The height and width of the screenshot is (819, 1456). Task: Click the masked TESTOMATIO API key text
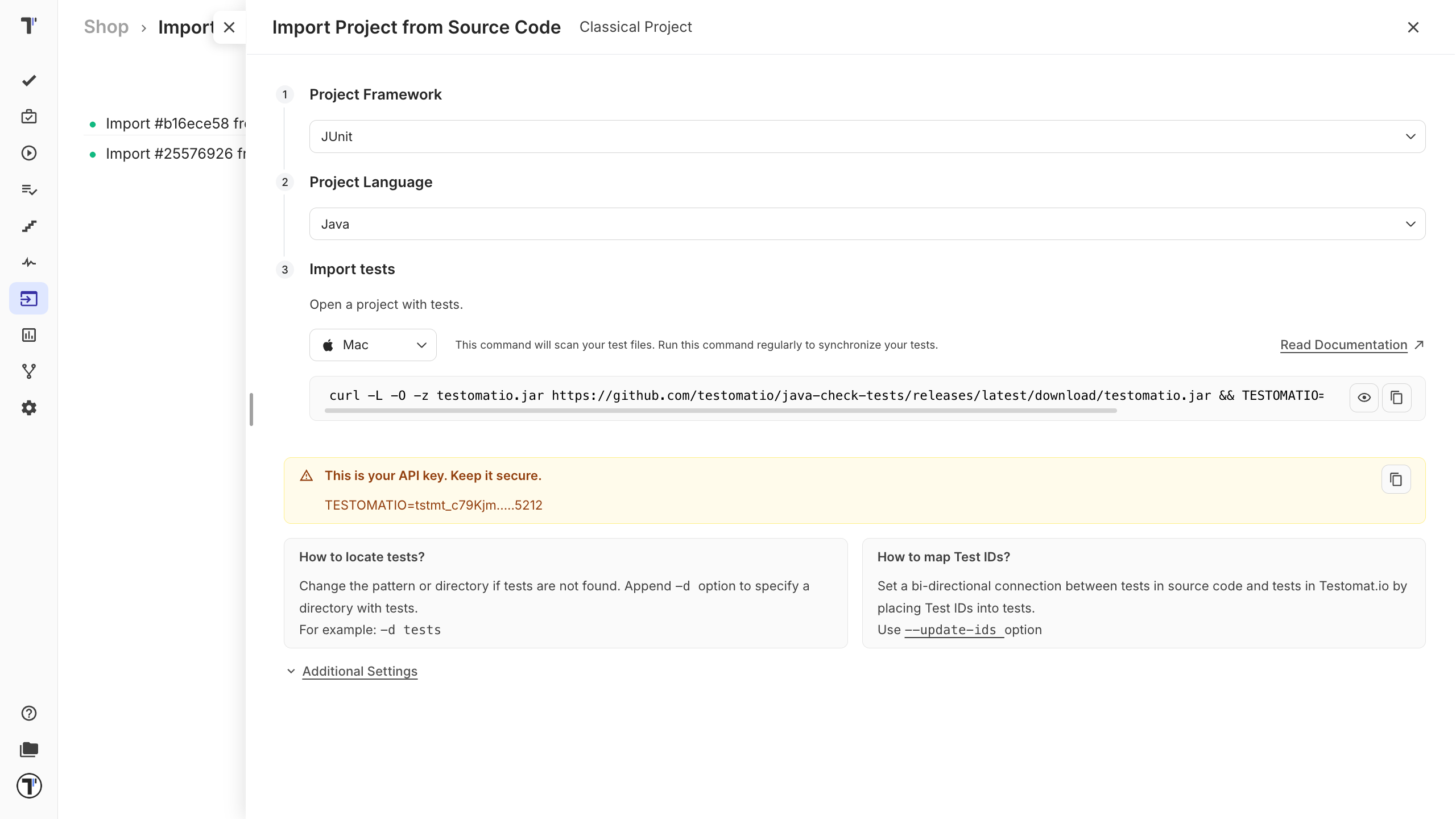433,505
